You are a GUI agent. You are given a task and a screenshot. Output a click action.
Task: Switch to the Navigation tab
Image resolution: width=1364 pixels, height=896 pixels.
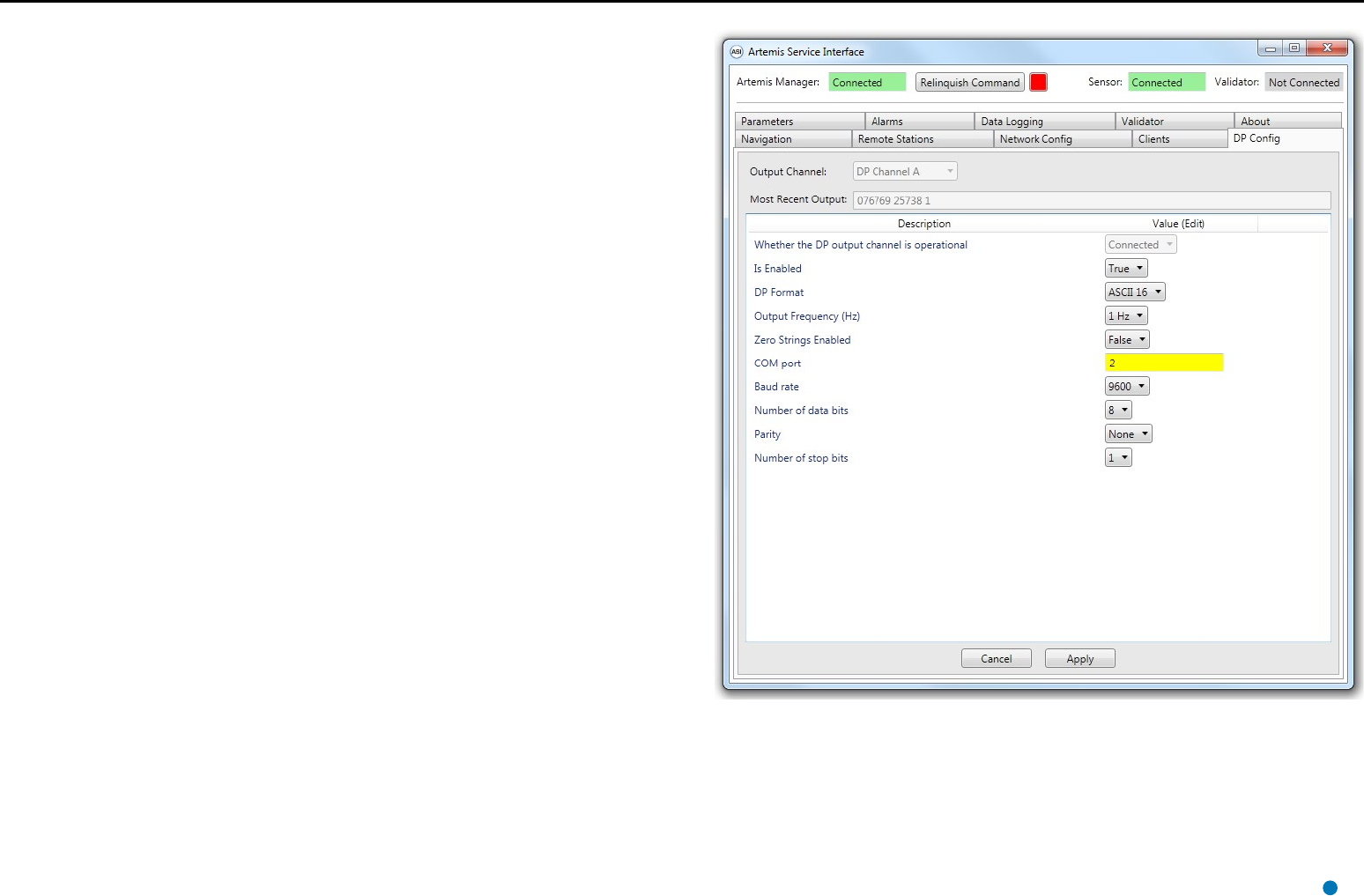point(793,138)
